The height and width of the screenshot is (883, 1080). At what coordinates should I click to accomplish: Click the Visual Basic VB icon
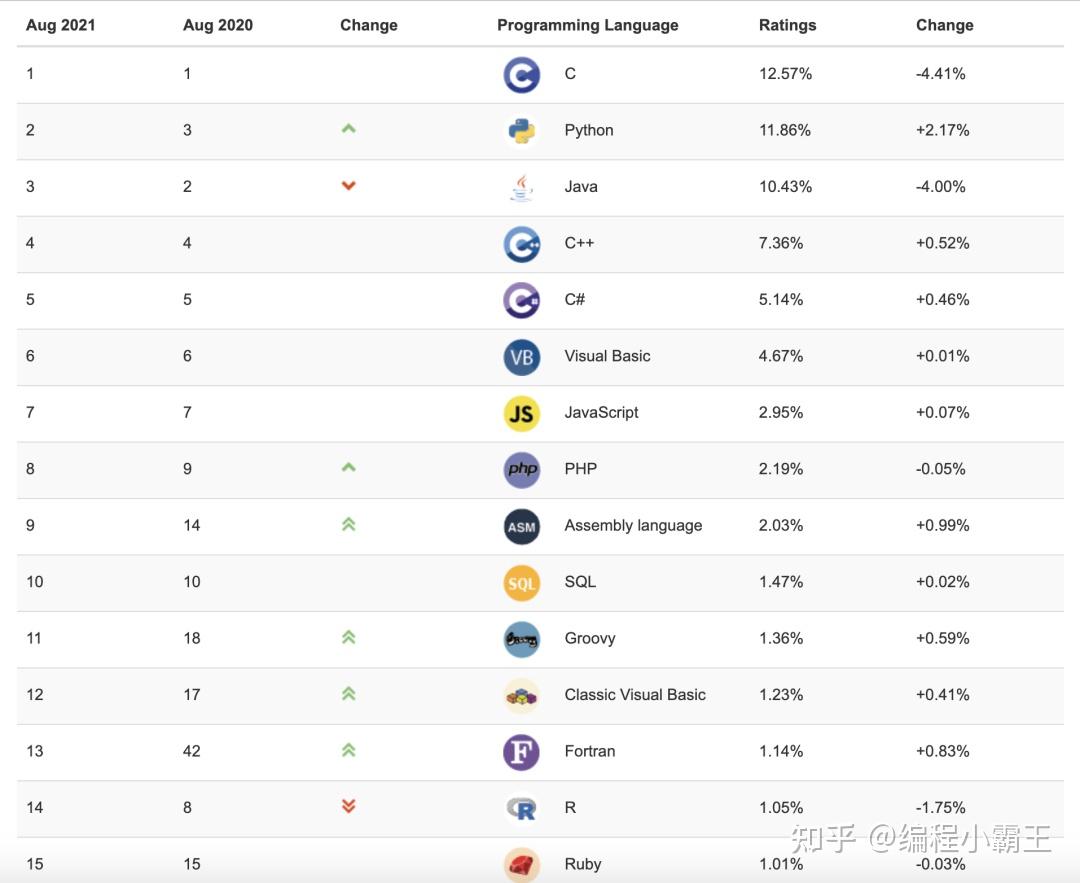point(521,357)
